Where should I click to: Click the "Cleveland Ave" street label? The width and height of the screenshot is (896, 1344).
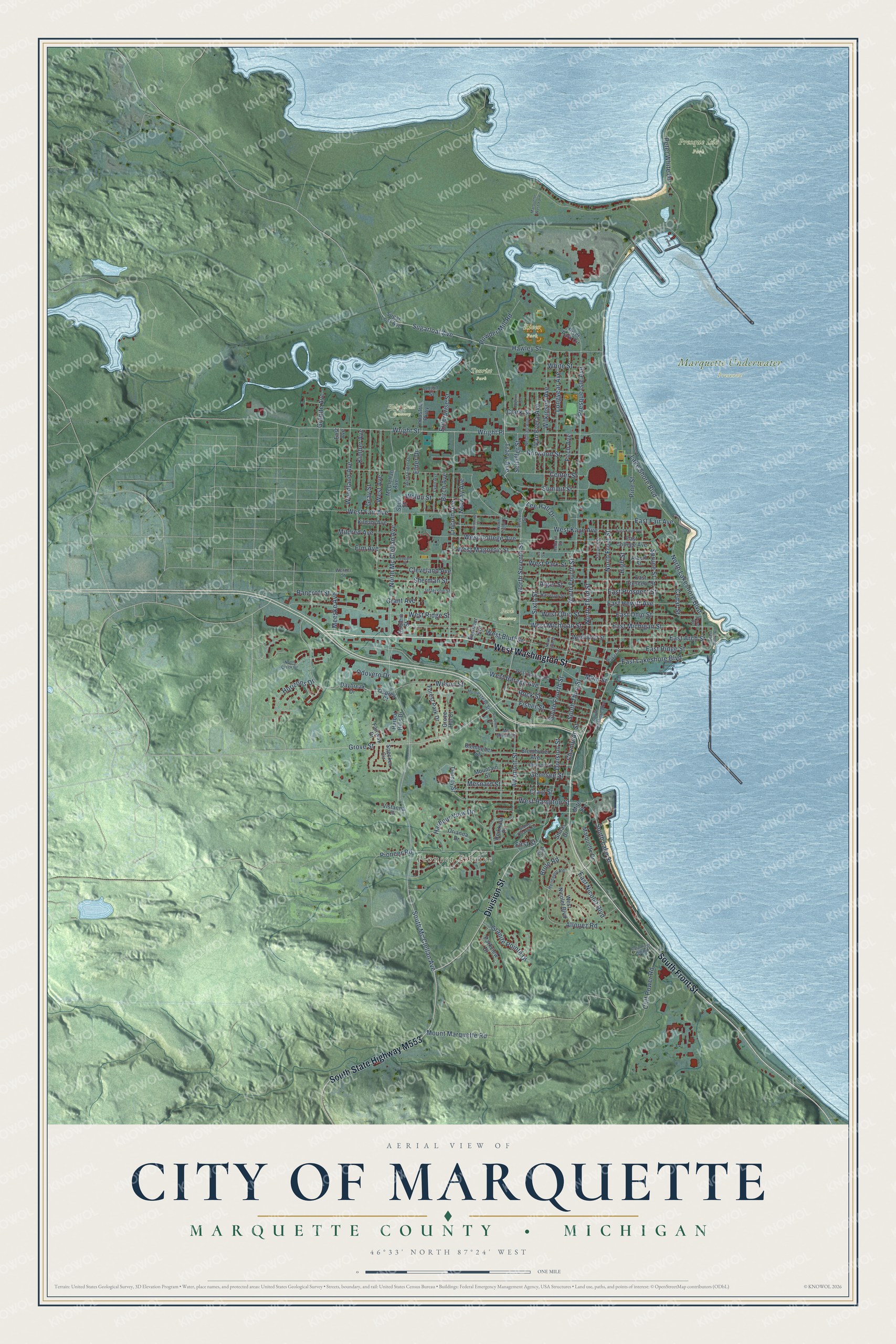point(430,570)
